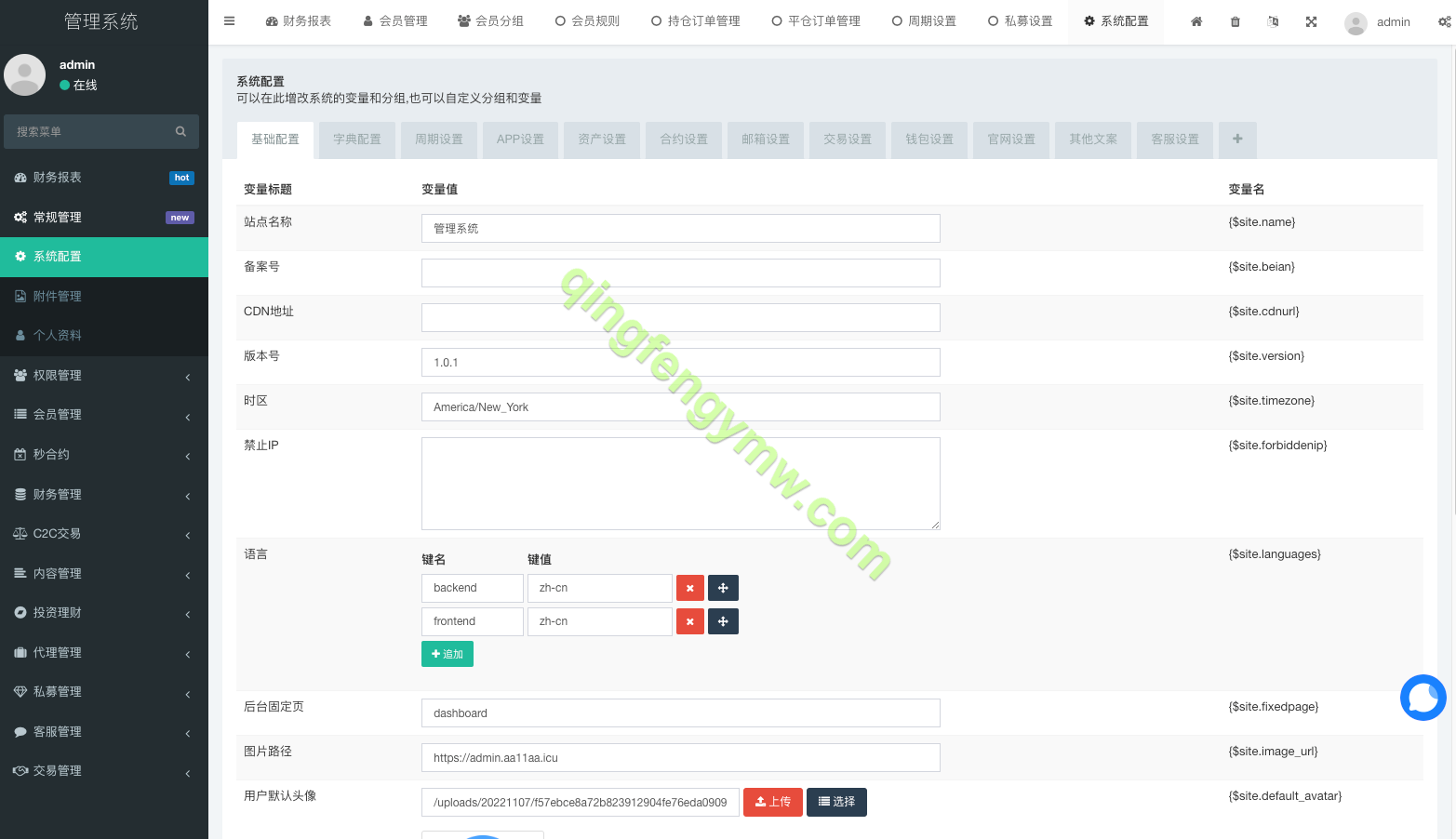Expand 投资理财 sidebar menu
Screen dimensions: 1456x839
pos(104,613)
